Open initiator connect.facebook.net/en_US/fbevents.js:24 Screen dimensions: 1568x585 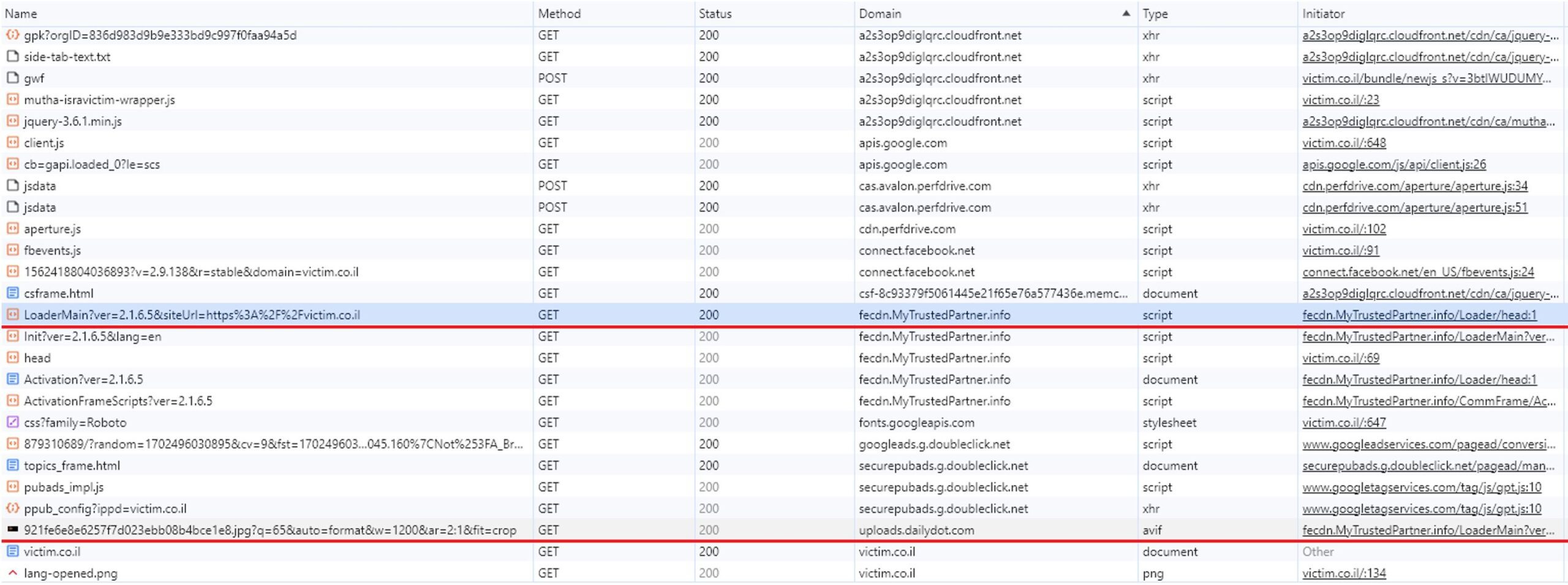point(1418,271)
